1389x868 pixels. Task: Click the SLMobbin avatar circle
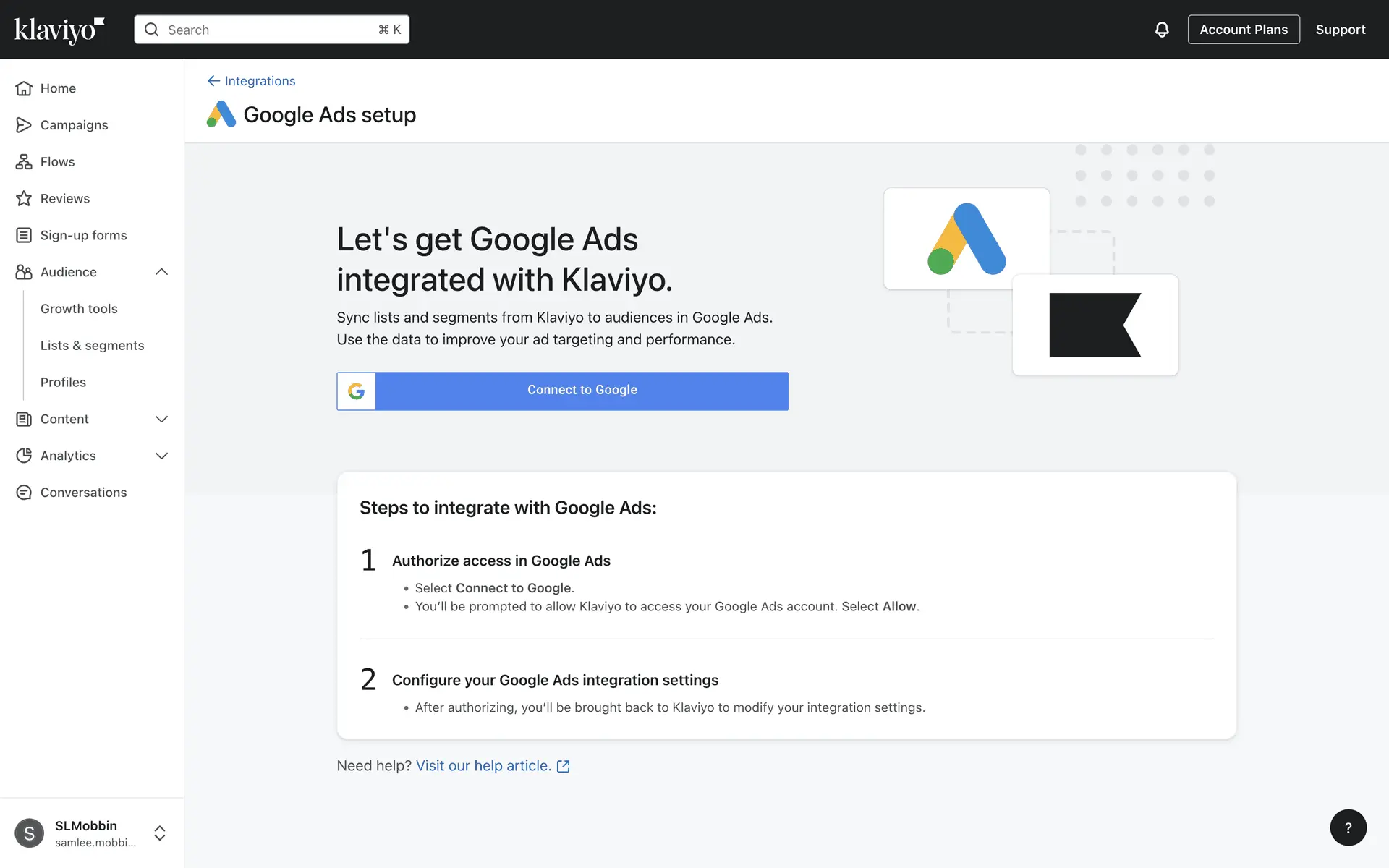(29, 833)
